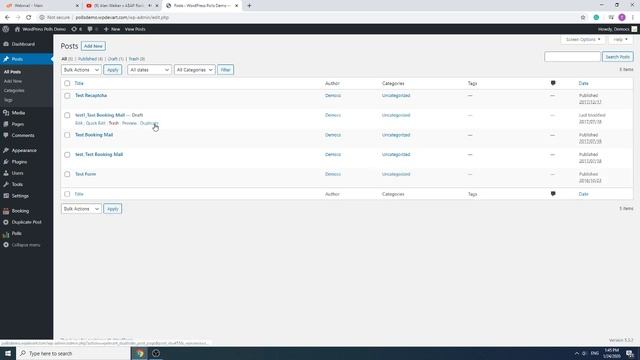
Task: Go back with browser back arrow
Action: coord(7,18)
